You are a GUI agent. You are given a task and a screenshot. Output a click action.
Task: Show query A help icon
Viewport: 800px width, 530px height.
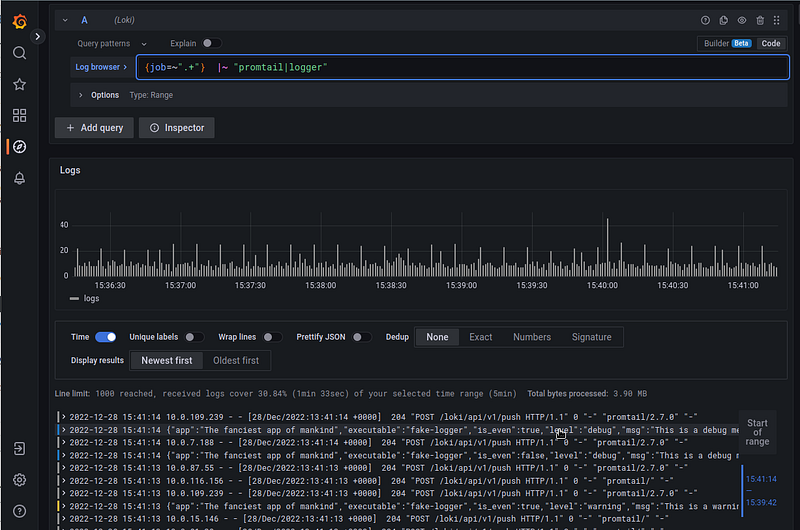[705, 20]
